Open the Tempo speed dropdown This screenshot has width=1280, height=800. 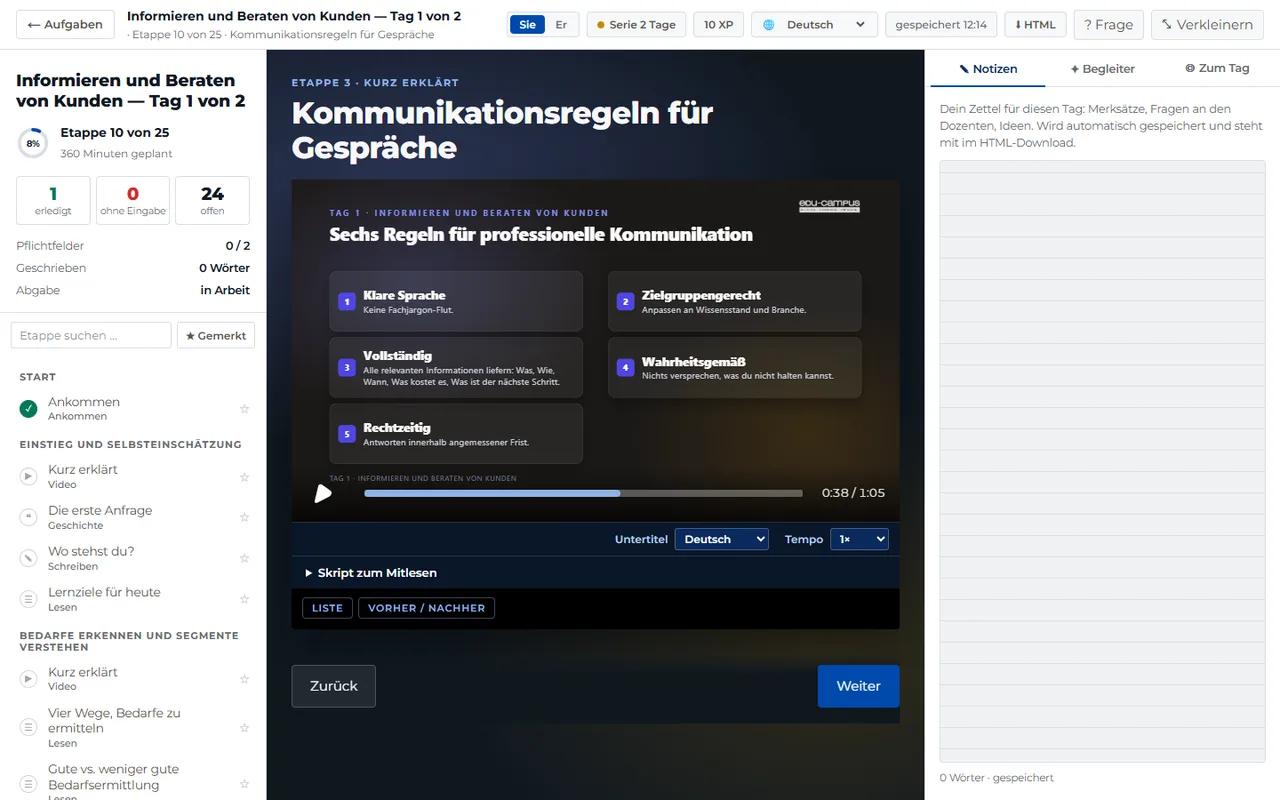pyautogui.click(x=859, y=539)
